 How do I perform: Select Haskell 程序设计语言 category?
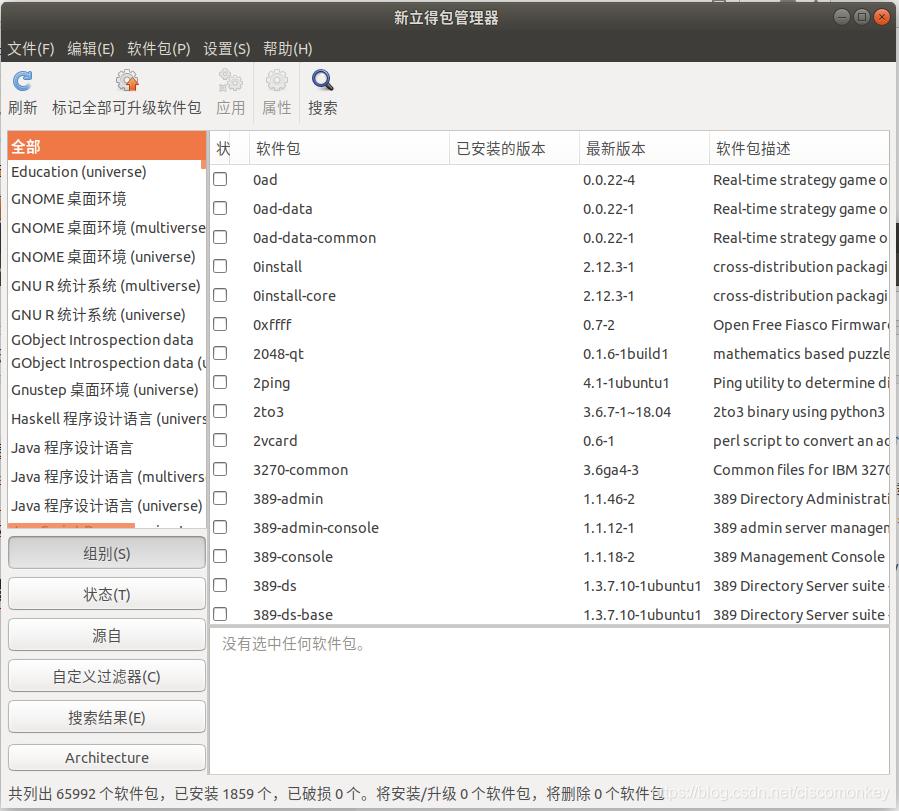coord(107,418)
